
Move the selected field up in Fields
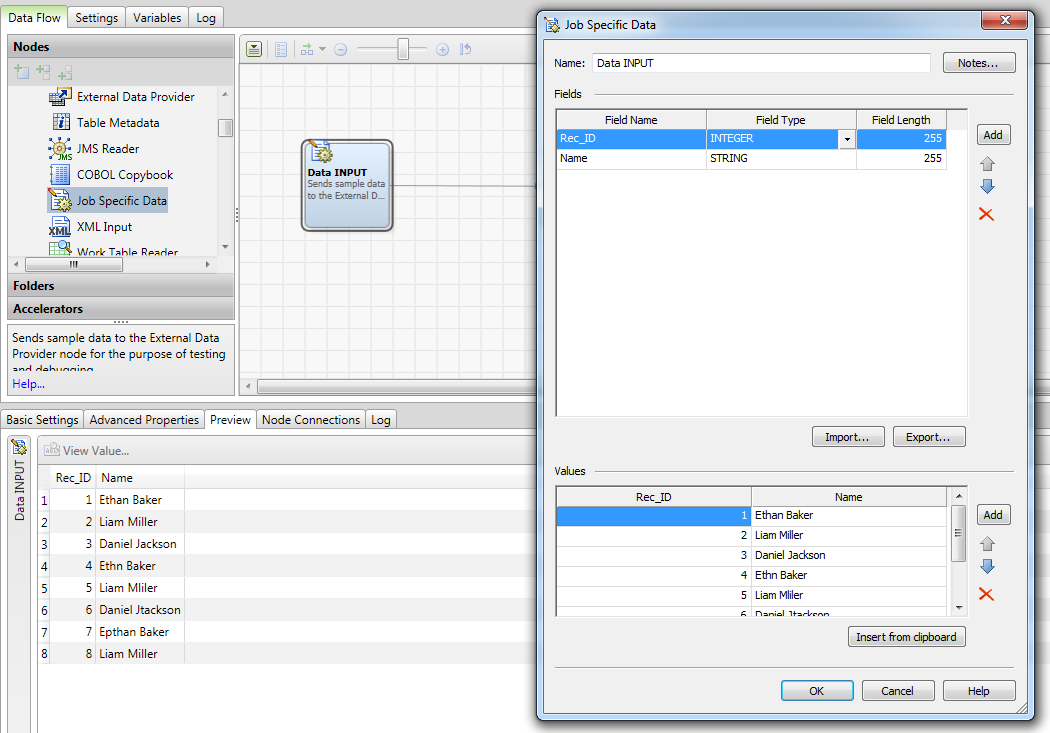[987, 164]
